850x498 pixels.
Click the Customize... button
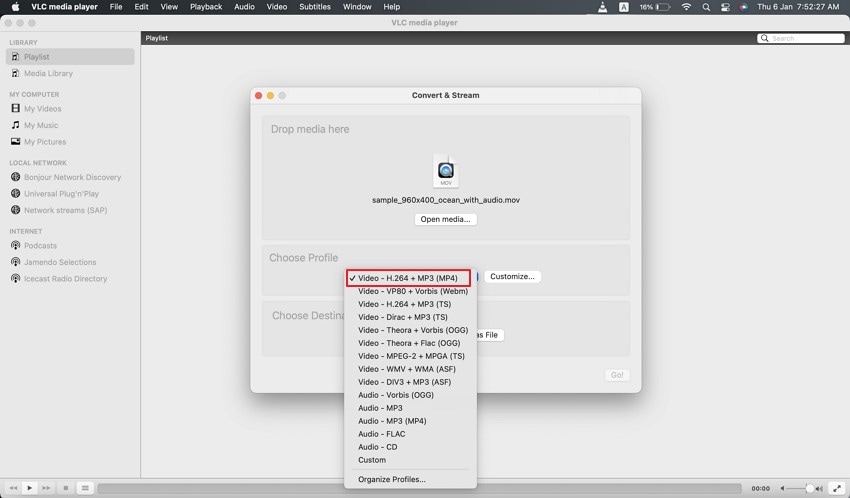(x=512, y=276)
